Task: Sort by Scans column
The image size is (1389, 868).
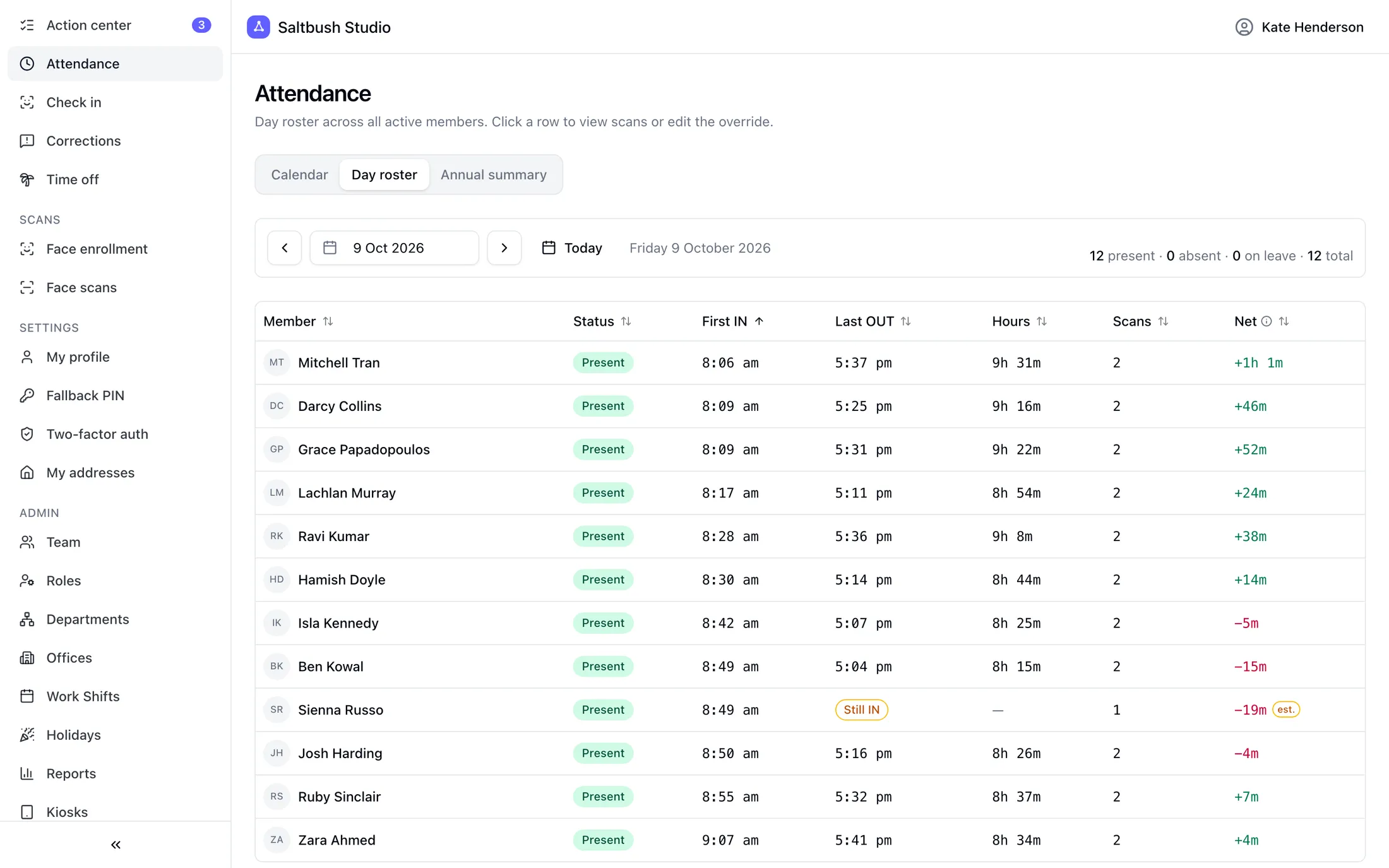Action: (1140, 321)
